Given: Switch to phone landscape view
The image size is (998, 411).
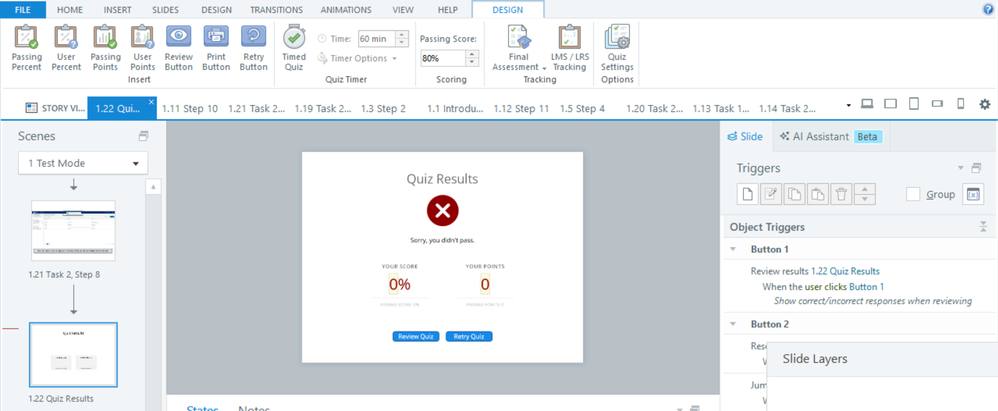Looking at the screenshot, I should [x=937, y=104].
